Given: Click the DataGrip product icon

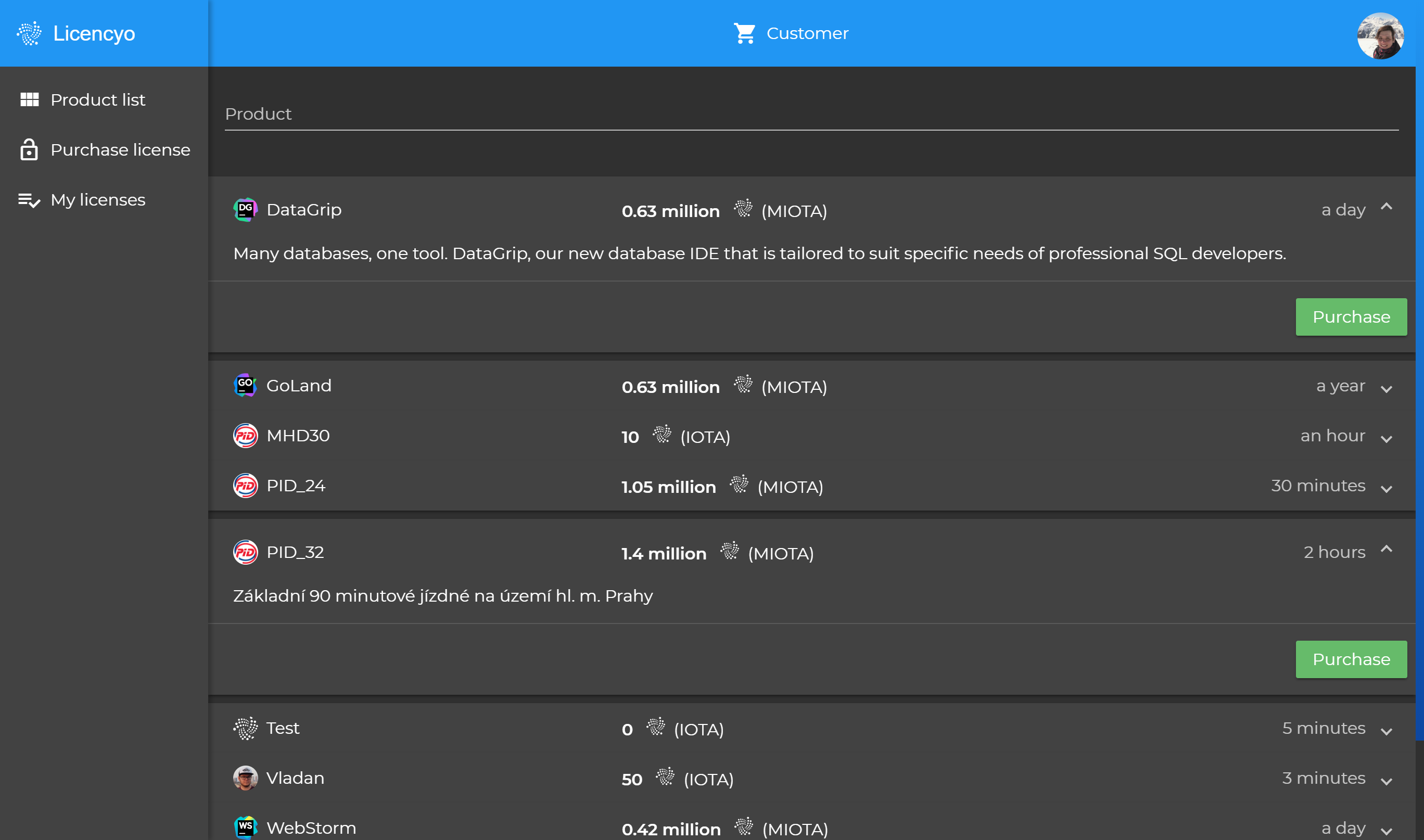Looking at the screenshot, I should pos(245,210).
